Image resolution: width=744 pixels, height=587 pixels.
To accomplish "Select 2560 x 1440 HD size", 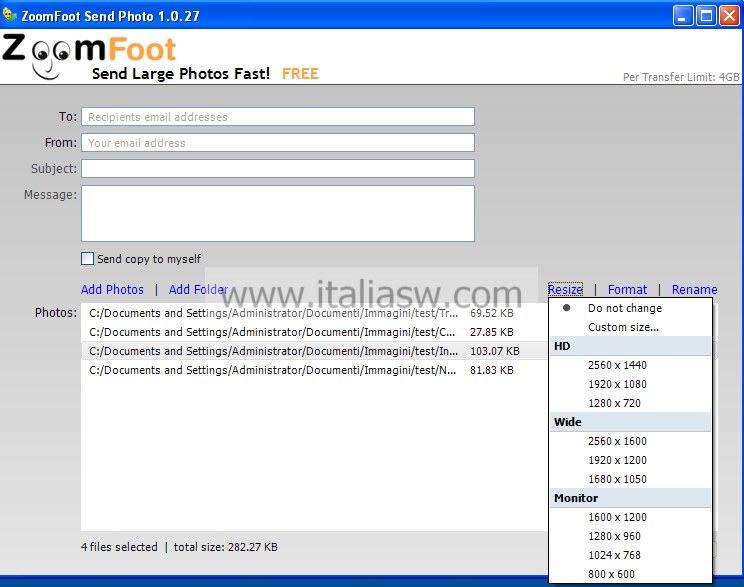I will (631, 365).
